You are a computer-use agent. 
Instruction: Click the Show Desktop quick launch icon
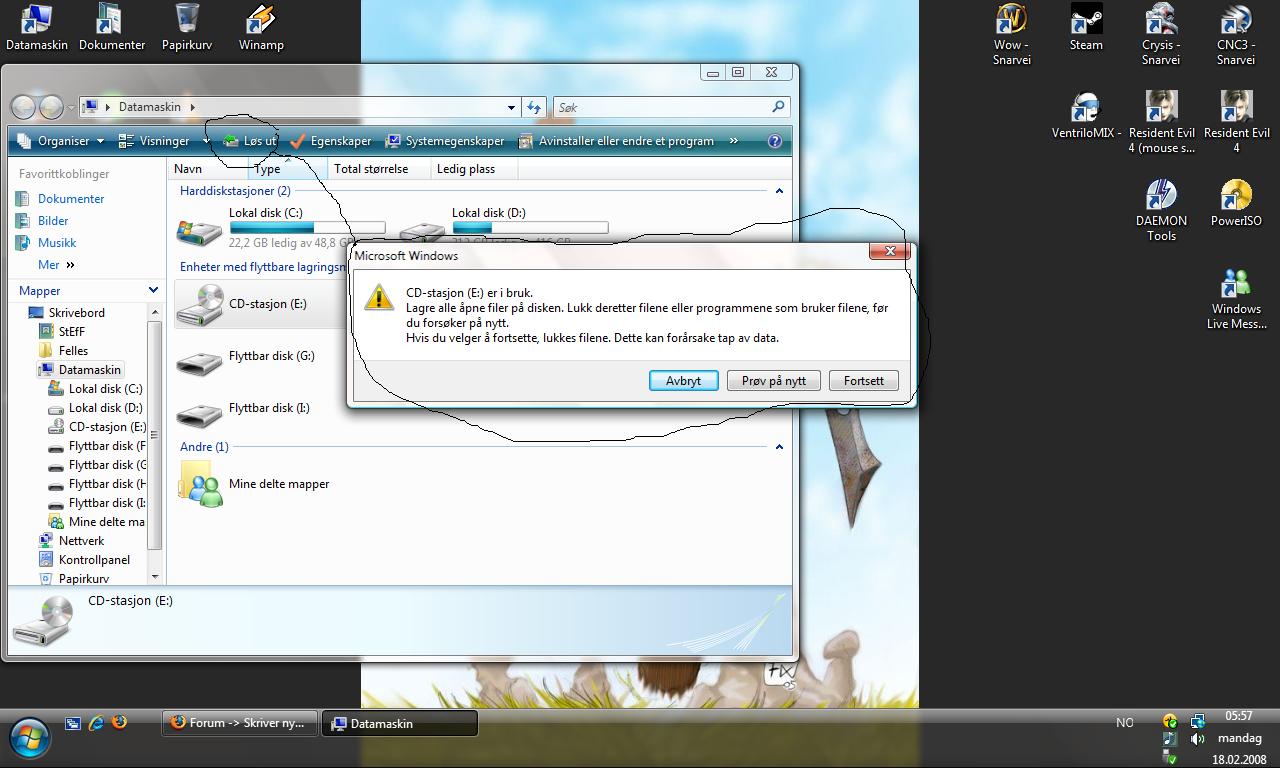(73, 723)
